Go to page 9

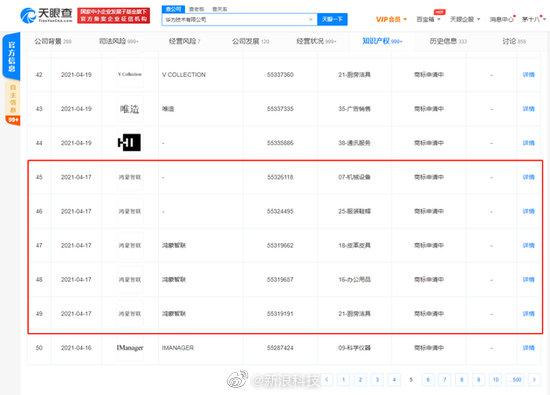click(x=478, y=379)
